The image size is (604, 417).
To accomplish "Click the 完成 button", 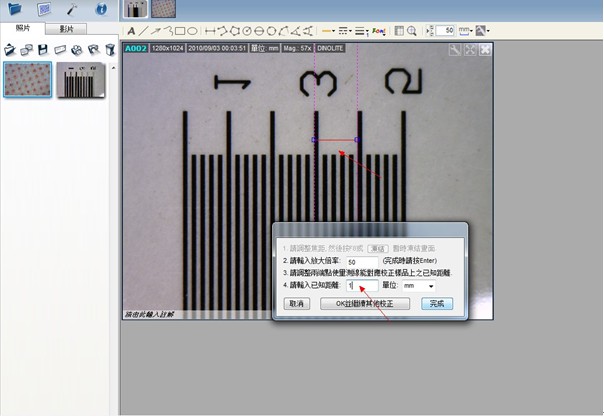I will [436, 303].
